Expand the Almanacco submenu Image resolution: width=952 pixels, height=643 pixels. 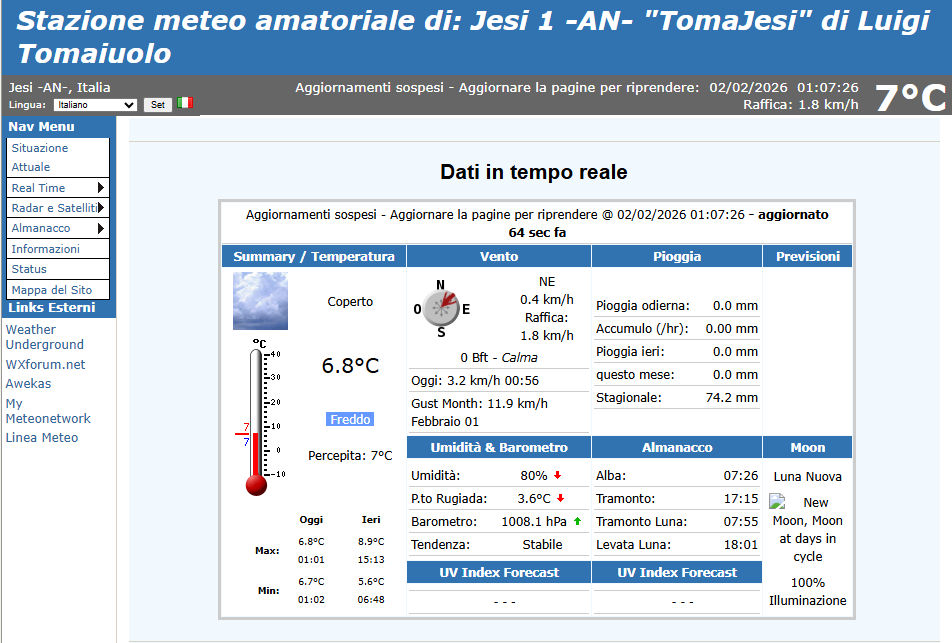coord(57,228)
